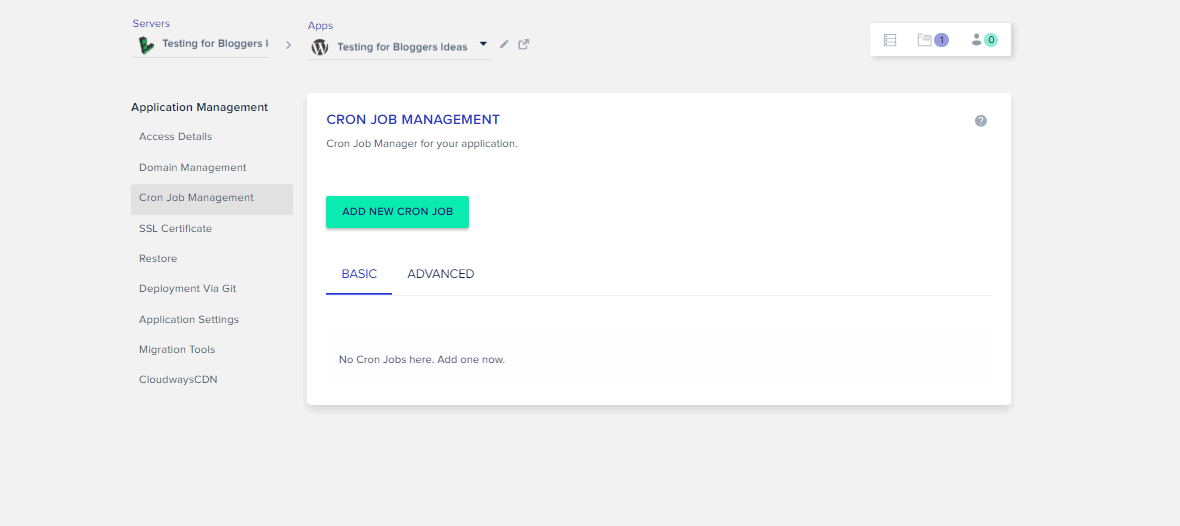Open Access Details in the sidebar
The height and width of the screenshot is (526, 1180).
click(175, 136)
